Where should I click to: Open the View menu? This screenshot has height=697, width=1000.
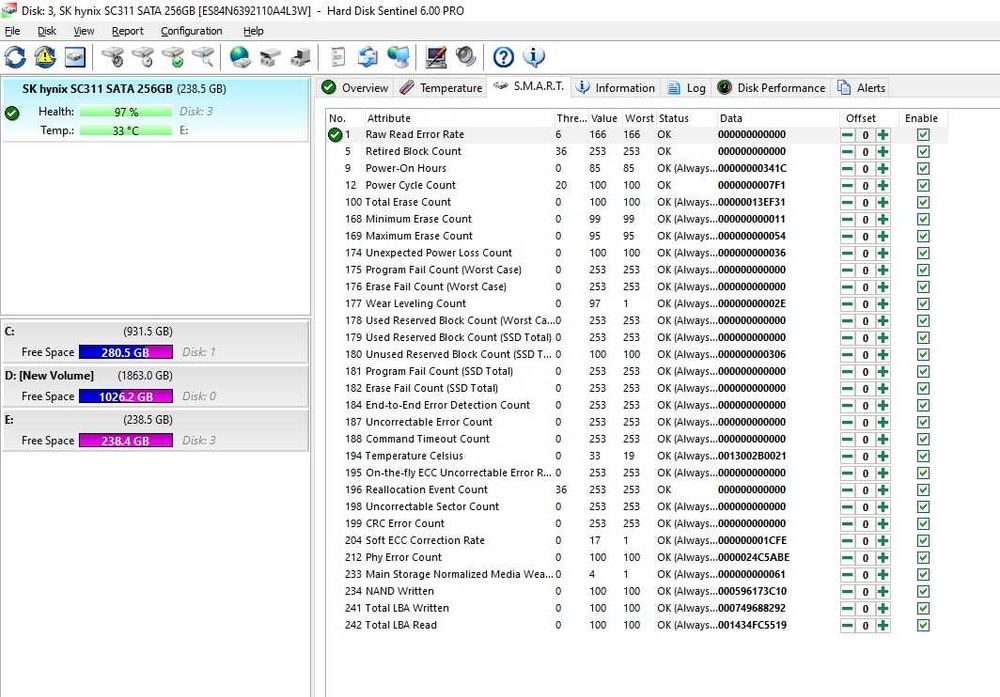point(84,31)
